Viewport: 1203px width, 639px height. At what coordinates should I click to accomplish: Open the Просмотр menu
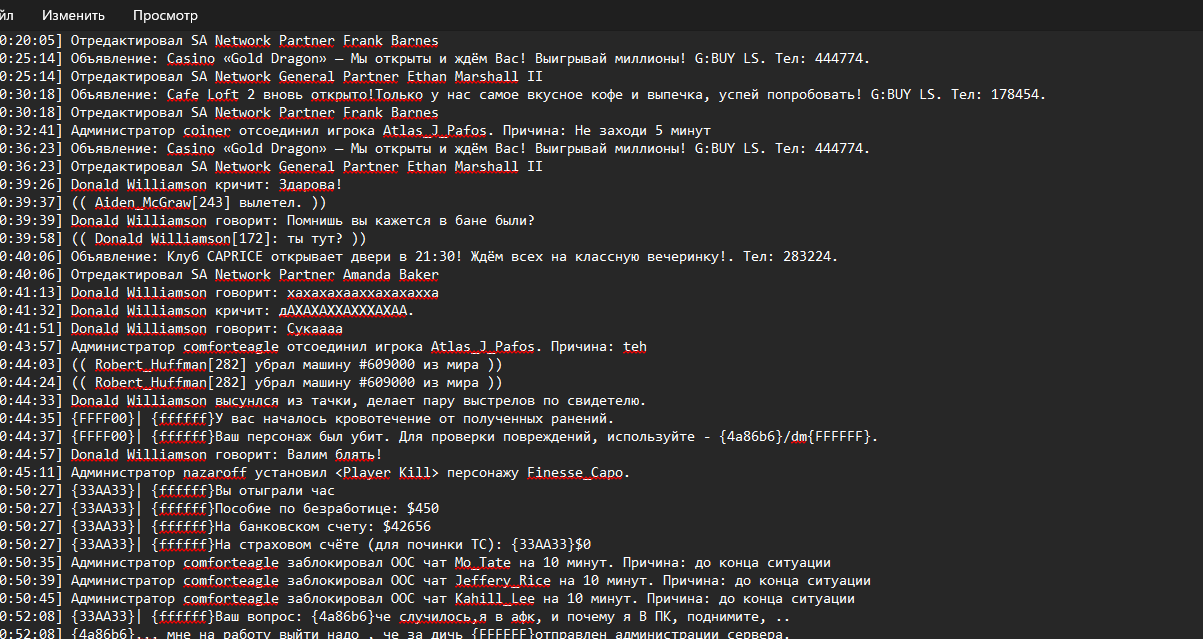pos(165,16)
